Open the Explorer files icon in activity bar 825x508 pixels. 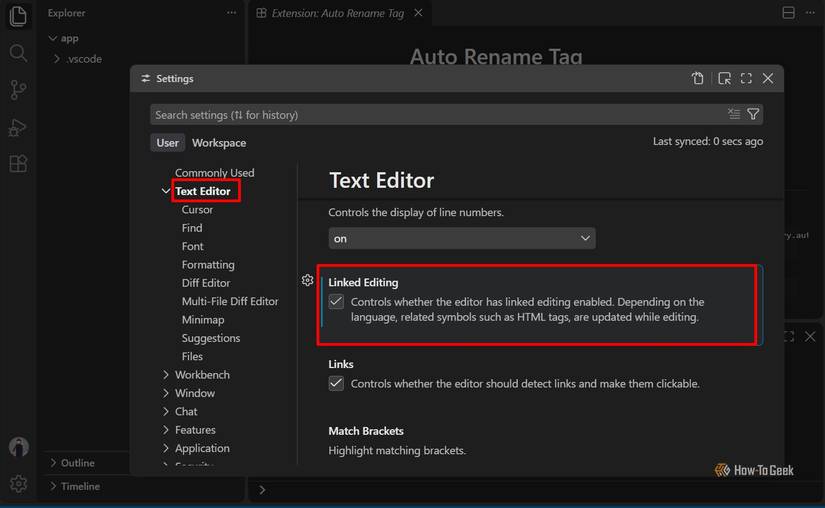pyautogui.click(x=18, y=16)
